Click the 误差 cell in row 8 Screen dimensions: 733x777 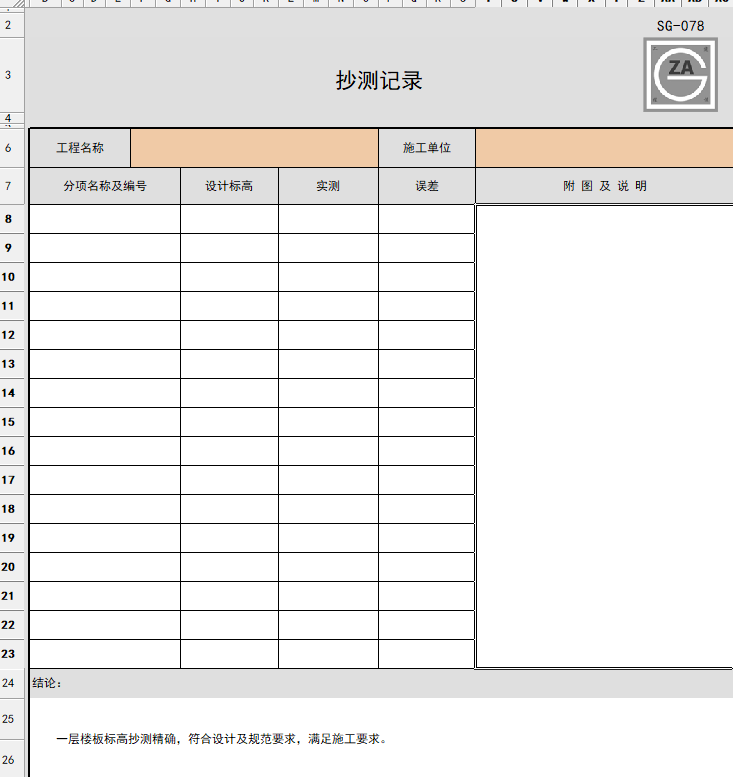click(427, 219)
